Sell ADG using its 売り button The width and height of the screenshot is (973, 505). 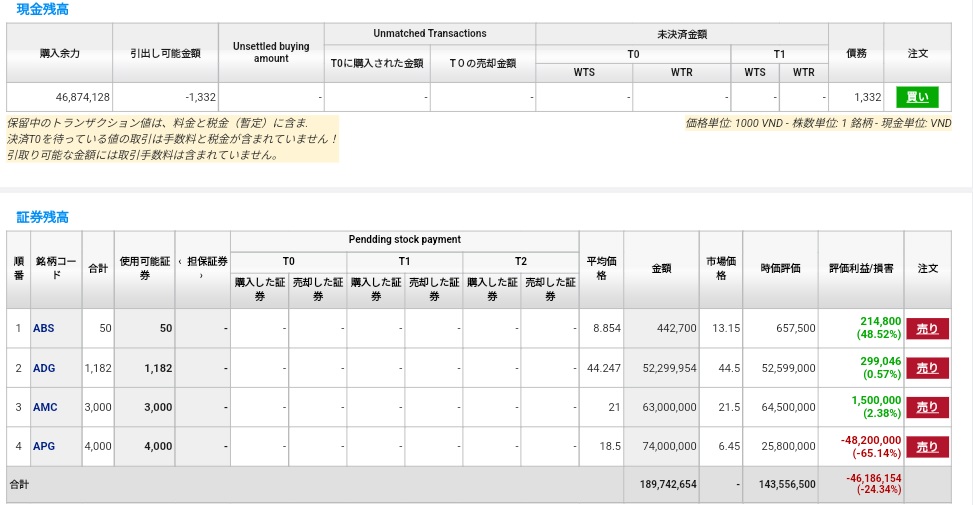click(x=927, y=368)
